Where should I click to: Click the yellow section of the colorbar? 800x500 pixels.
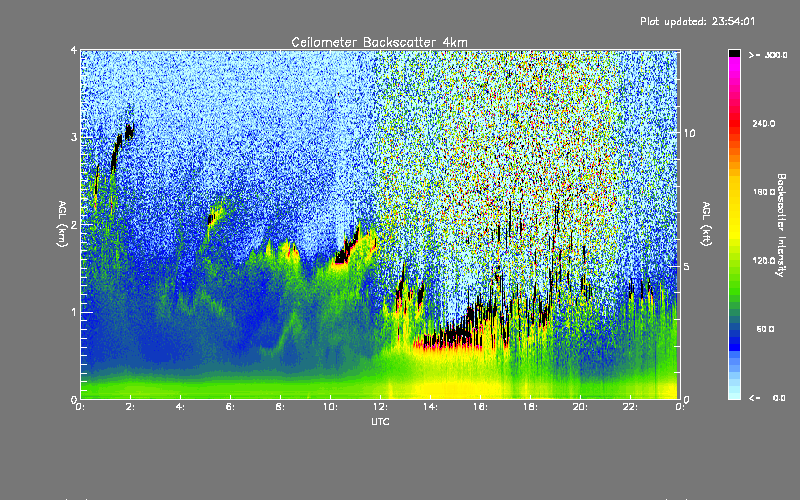coord(734,209)
